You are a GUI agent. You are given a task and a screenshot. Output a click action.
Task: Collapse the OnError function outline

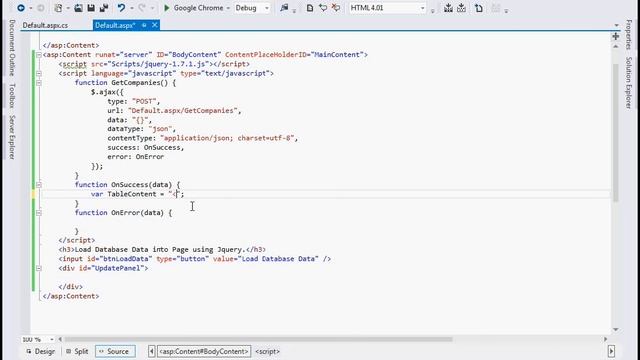coord(38,213)
